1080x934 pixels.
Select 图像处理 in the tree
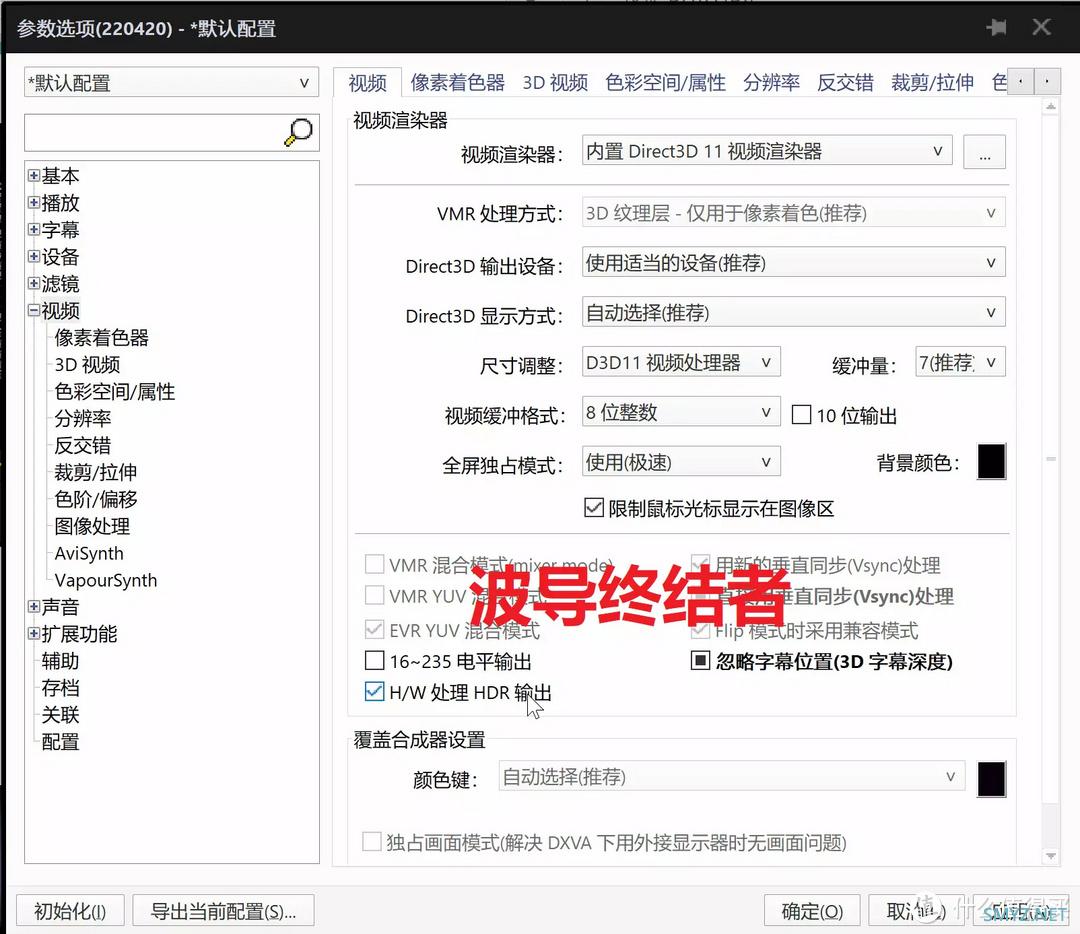click(x=92, y=526)
